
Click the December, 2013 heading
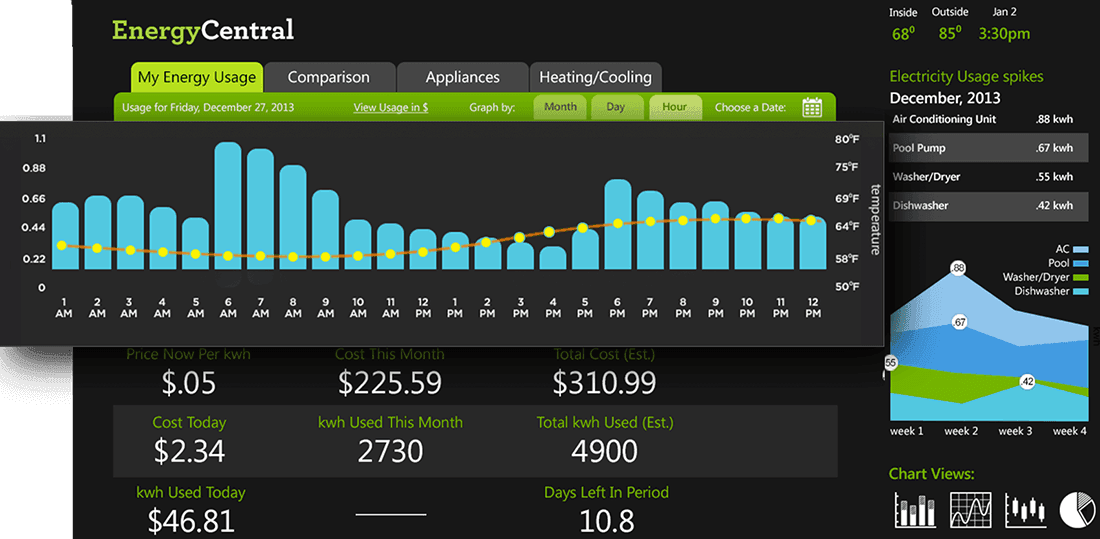click(945, 98)
